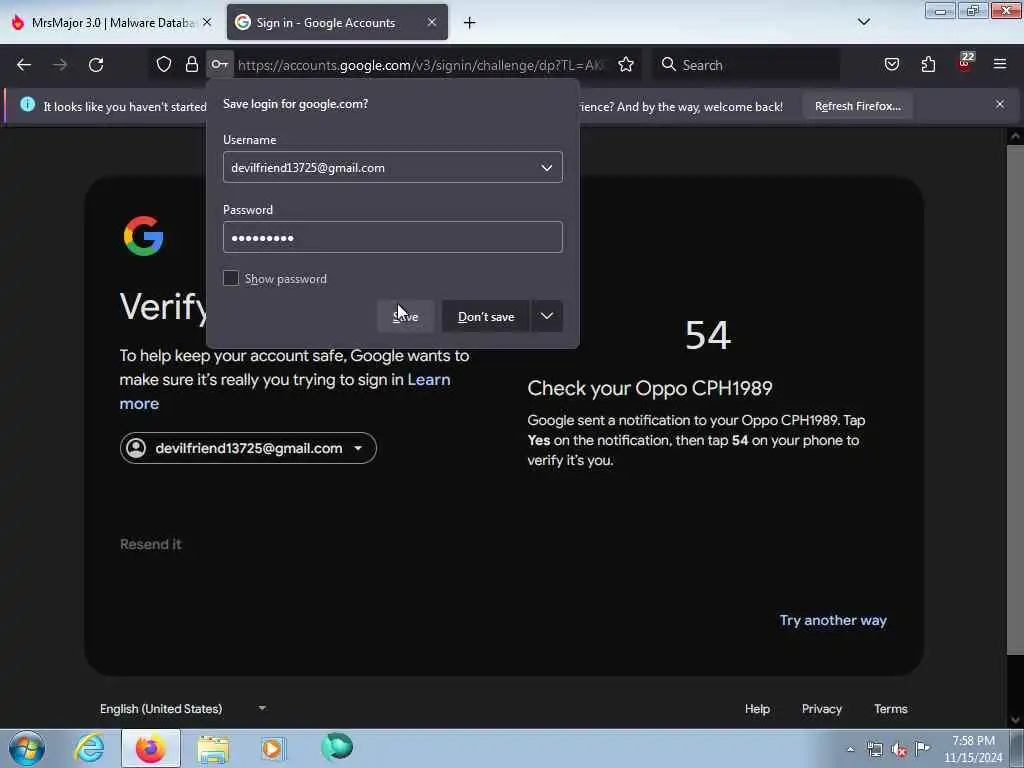Click the verification number 54

[708, 335]
